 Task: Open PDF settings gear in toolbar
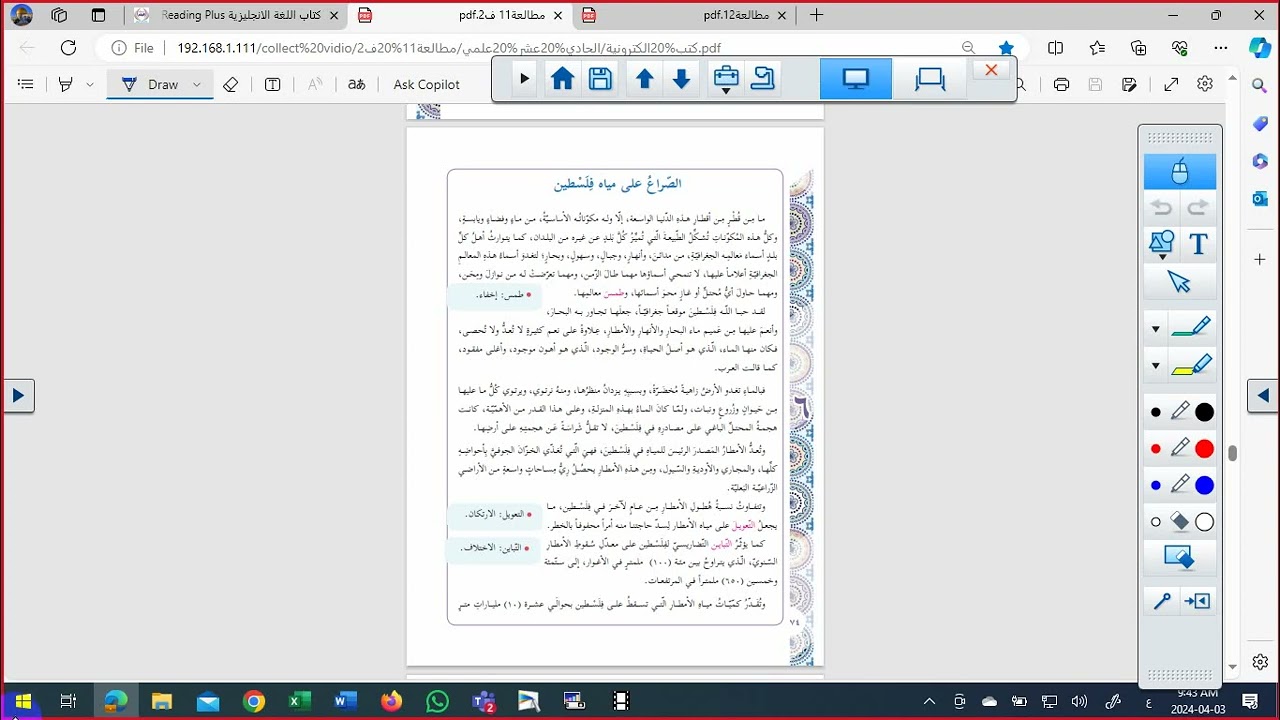tap(1205, 85)
